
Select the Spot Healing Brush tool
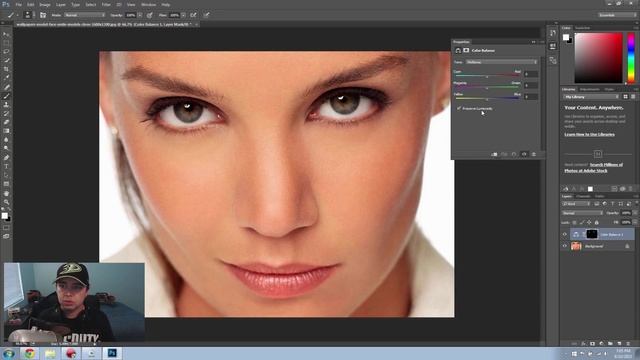6,87
